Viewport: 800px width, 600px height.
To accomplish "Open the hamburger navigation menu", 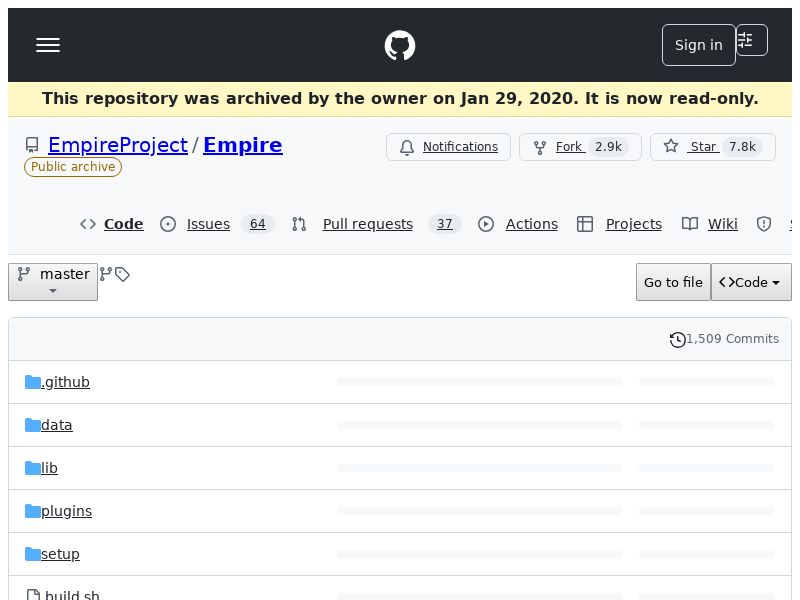I will point(48,45).
